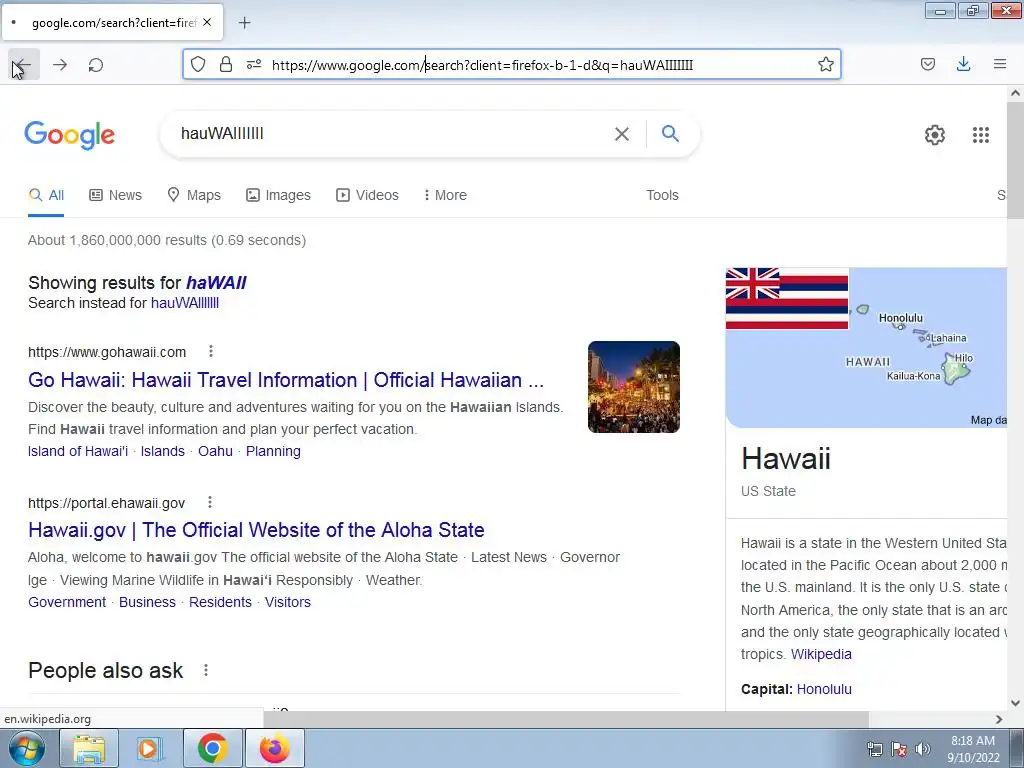Save page to Pocket
This screenshot has height=768, width=1024.
tap(927, 64)
